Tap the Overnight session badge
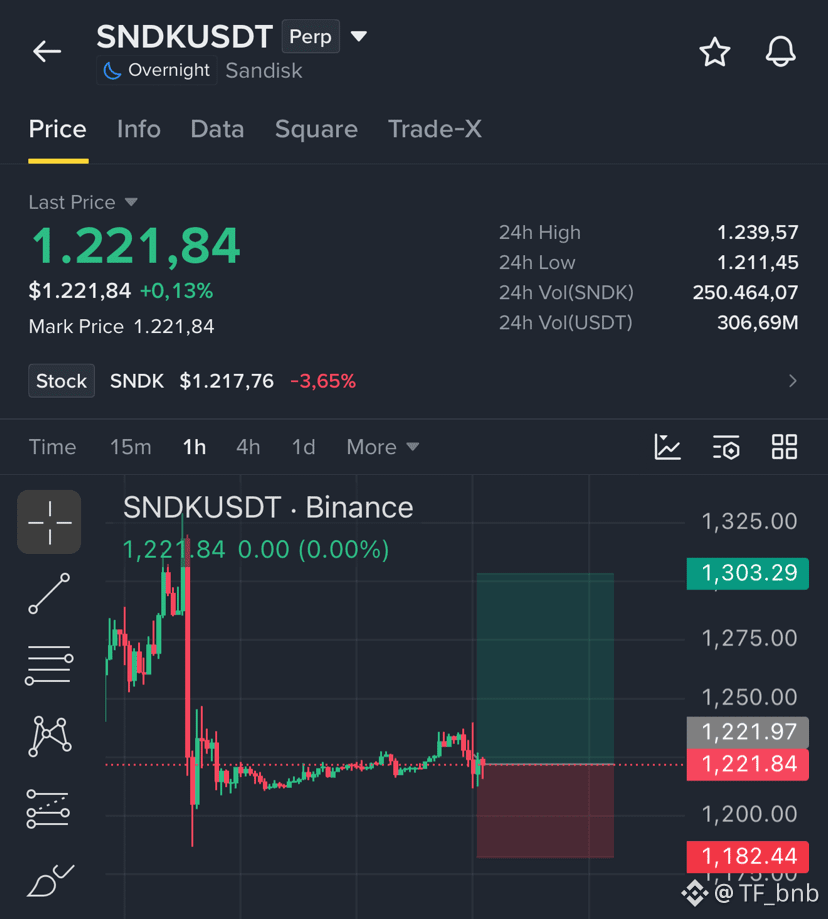This screenshot has width=828, height=919. (x=156, y=70)
